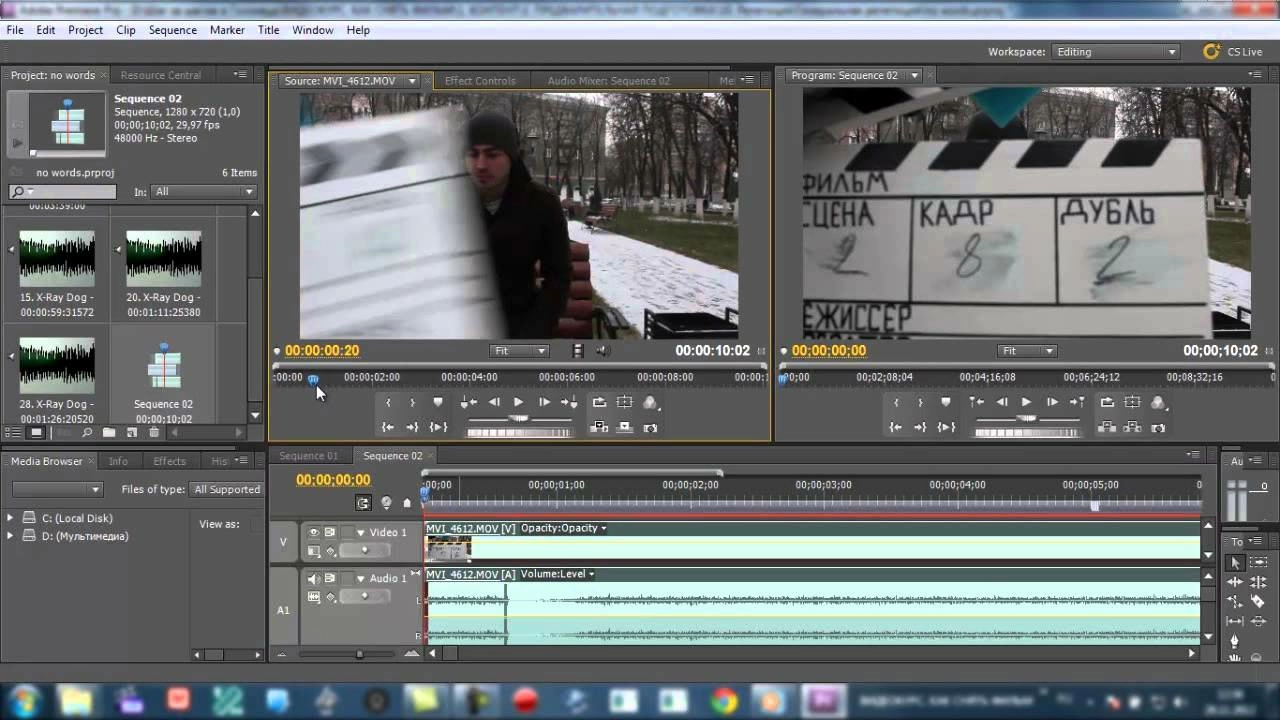1280x720 pixels.
Task: Select the Rate Stretch tool
Action: tap(1235, 601)
